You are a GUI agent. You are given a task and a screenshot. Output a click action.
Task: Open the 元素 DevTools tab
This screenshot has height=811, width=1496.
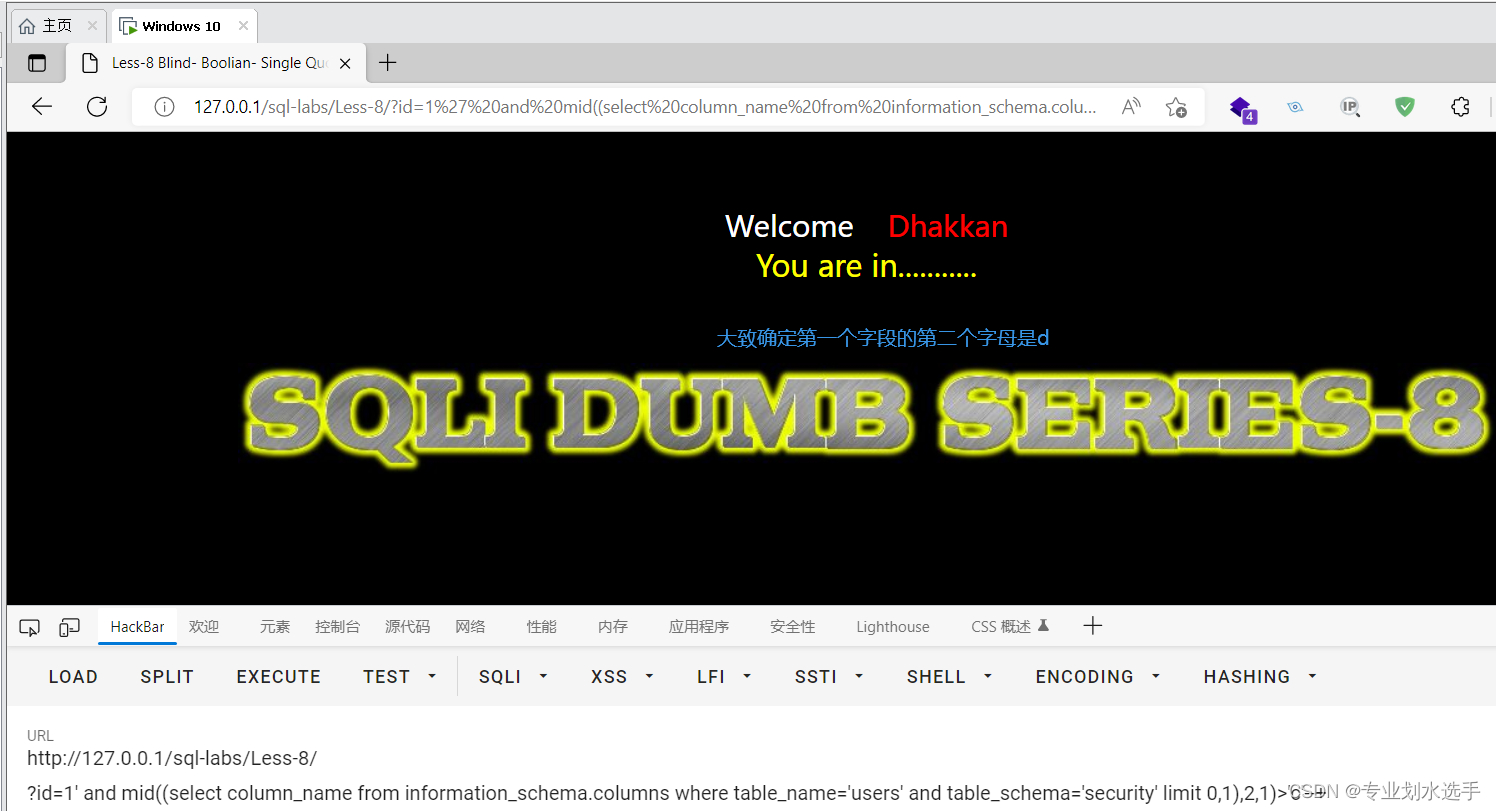(x=275, y=627)
